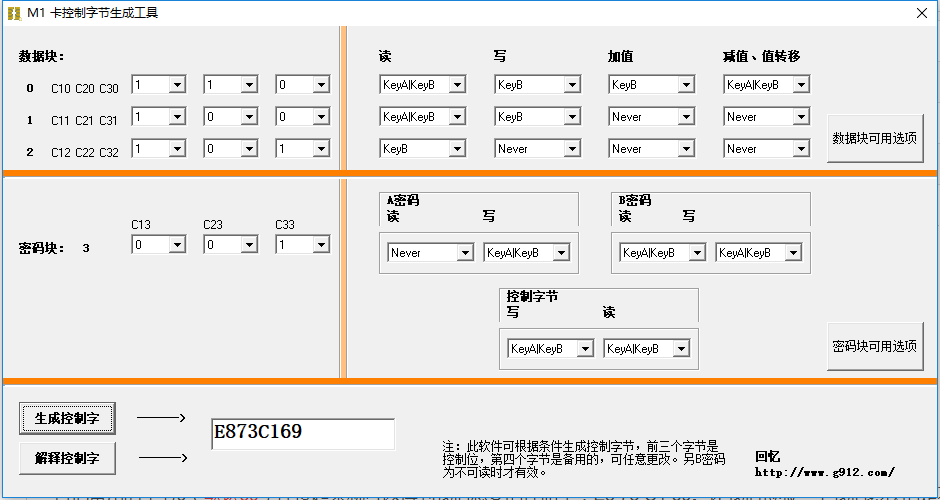This screenshot has width=940, height=500.
Task: Open the C11 dropdown for block 1
Action: point(177,116)
